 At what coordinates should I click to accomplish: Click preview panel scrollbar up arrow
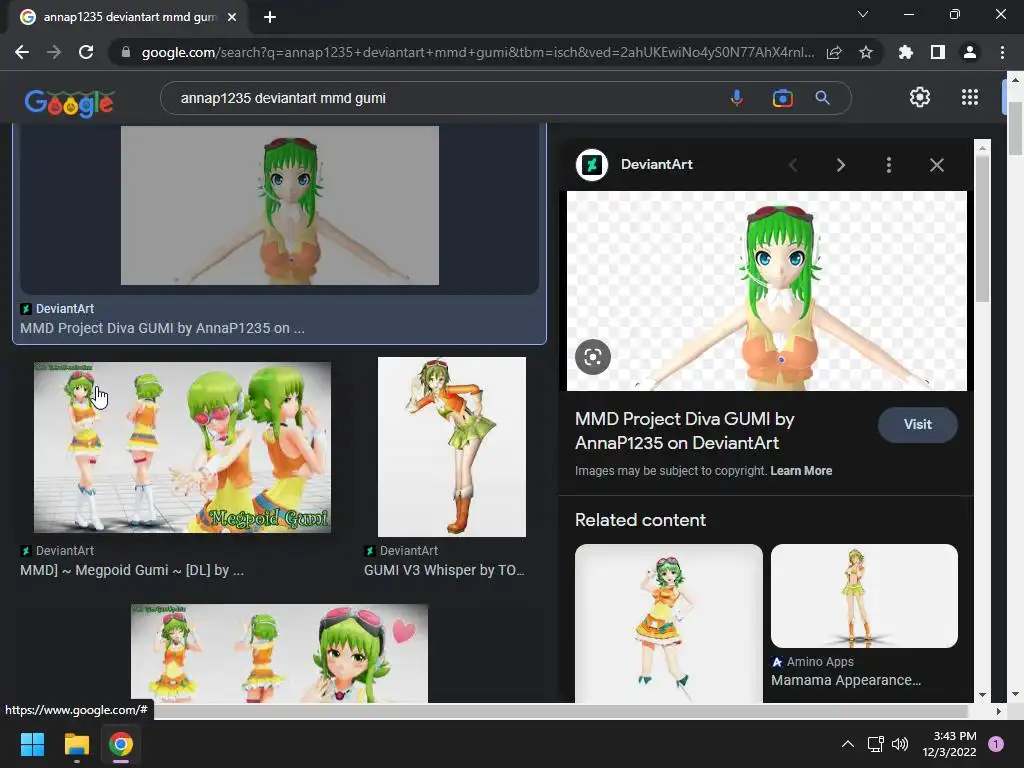[x=982, y=148]
